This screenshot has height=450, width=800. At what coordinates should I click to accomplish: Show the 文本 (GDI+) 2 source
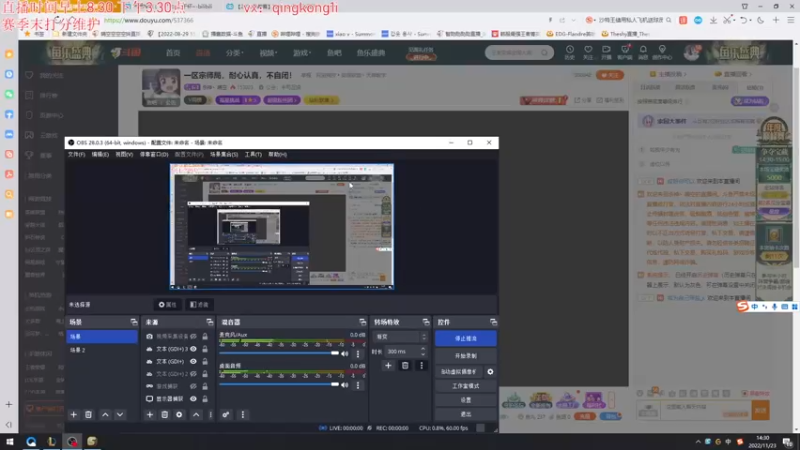pyautogui.click(x=193, y=374)
